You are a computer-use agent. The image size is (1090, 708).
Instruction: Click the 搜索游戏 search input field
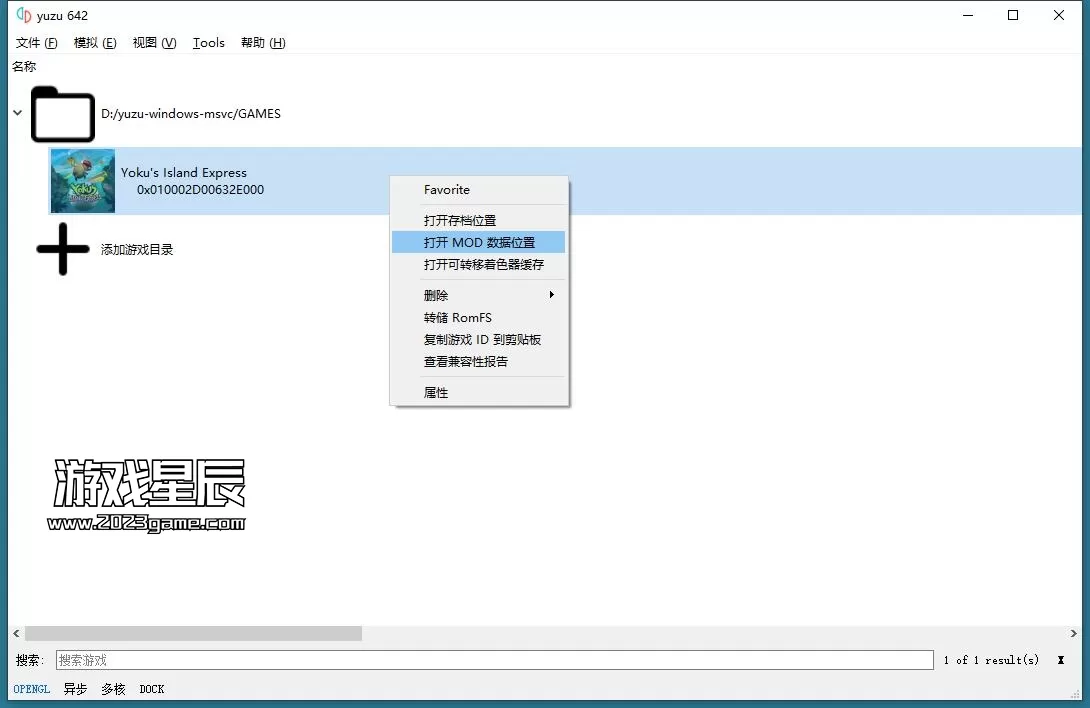494,660
